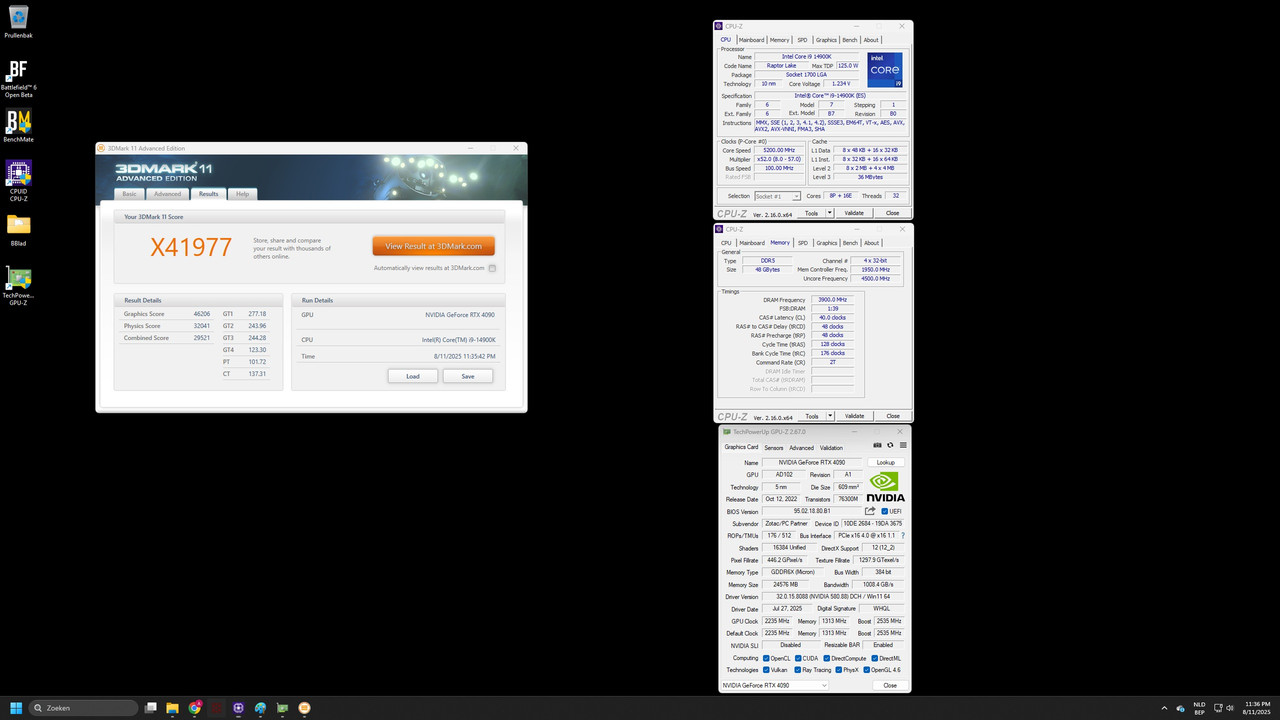
Task: Select Mainboard tab in top CPU-Z window
Action: click(x=751, y=40)
